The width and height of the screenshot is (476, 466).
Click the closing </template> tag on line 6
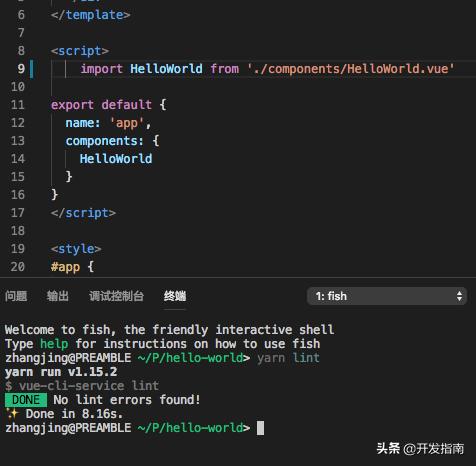pos(90,15)
